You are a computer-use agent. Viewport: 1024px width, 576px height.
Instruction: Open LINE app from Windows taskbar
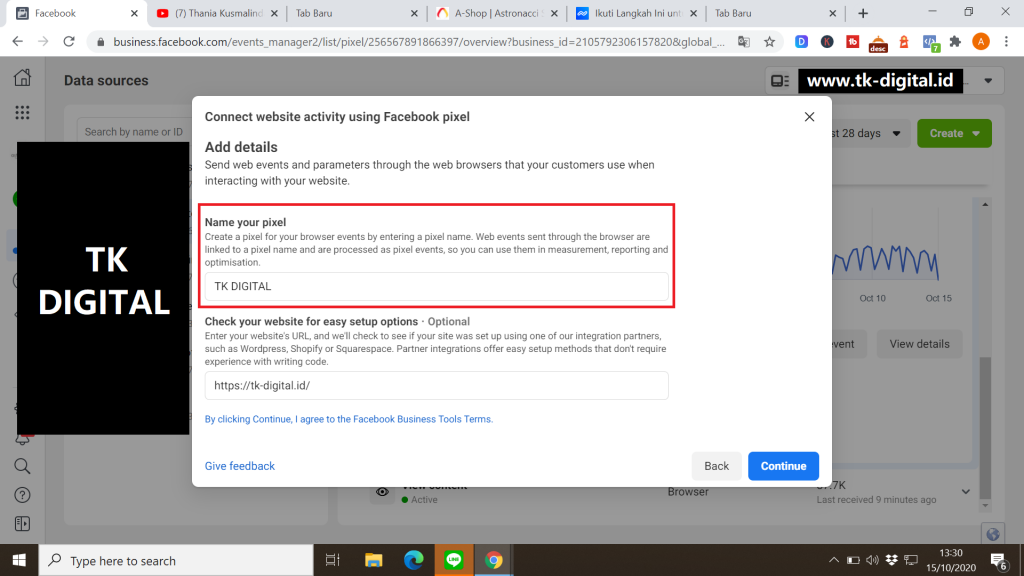pos(453,560)
